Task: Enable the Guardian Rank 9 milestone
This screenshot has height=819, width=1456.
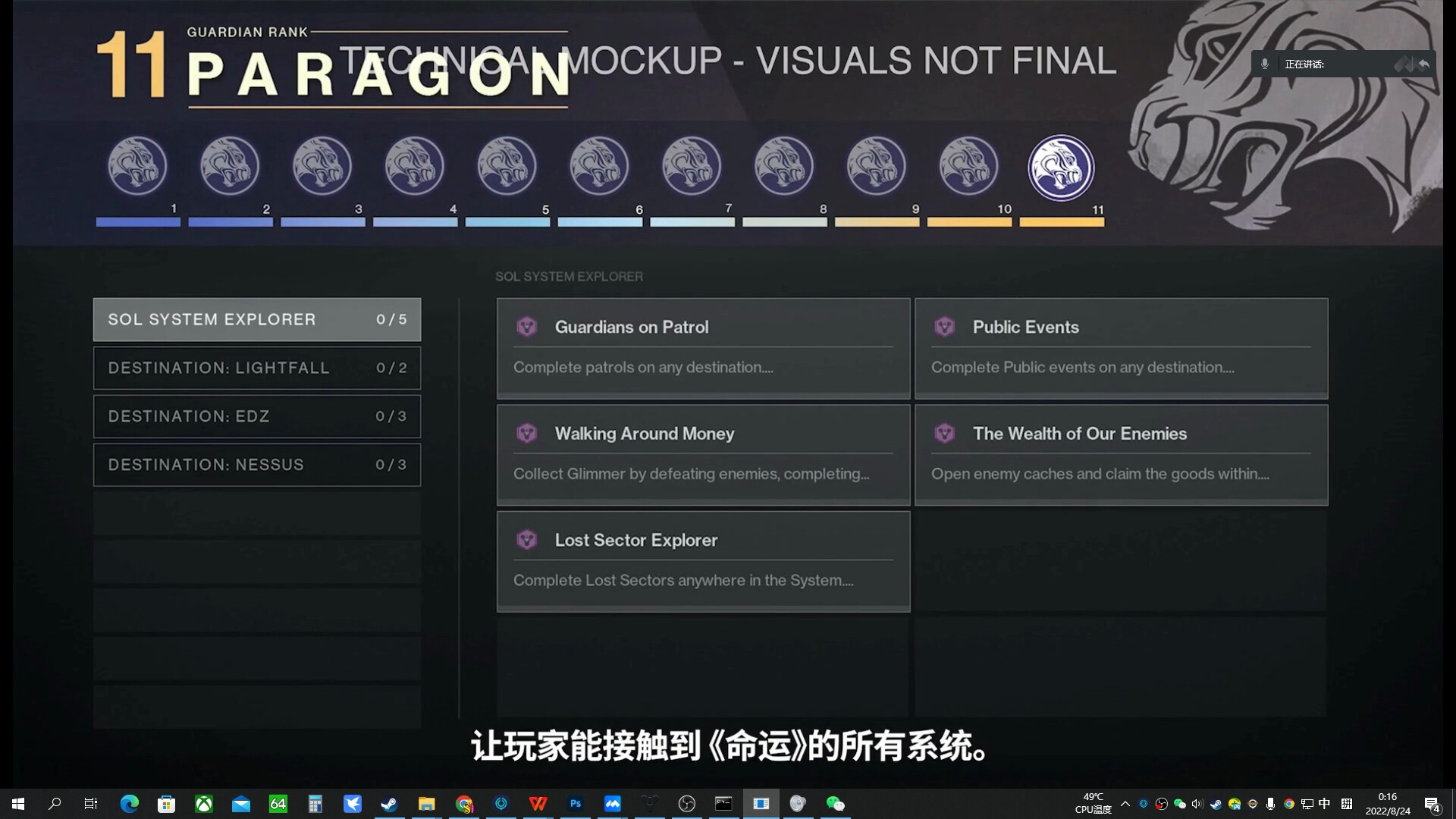Action: (x=876, y=166)
